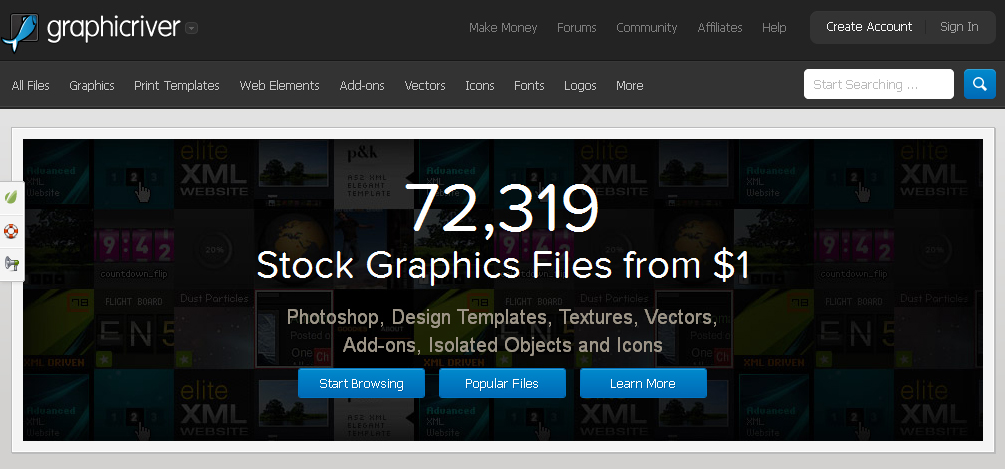1005x469 pixels.
Task: Click the GraphicRiver fish logo
Action: tap(21, 32)
